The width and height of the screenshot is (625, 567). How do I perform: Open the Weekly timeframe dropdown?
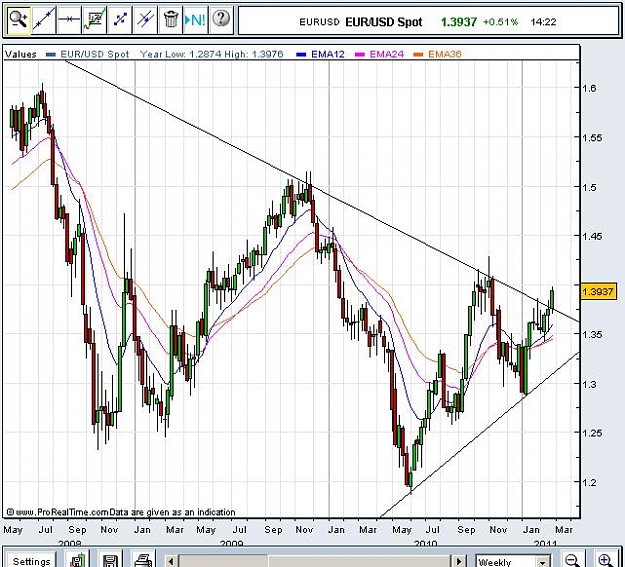513,562
